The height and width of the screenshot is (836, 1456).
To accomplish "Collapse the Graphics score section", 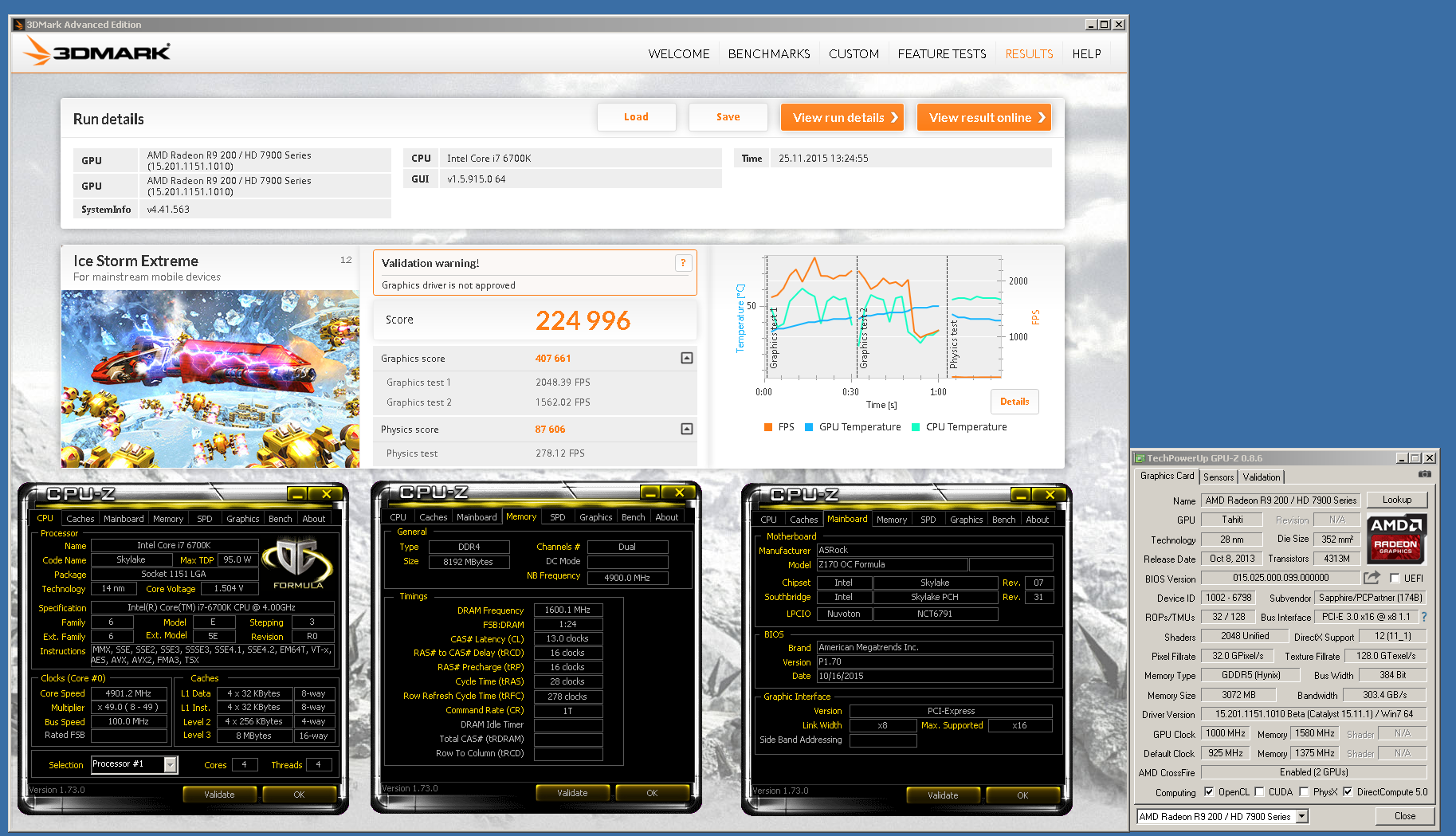I will 687,359.
